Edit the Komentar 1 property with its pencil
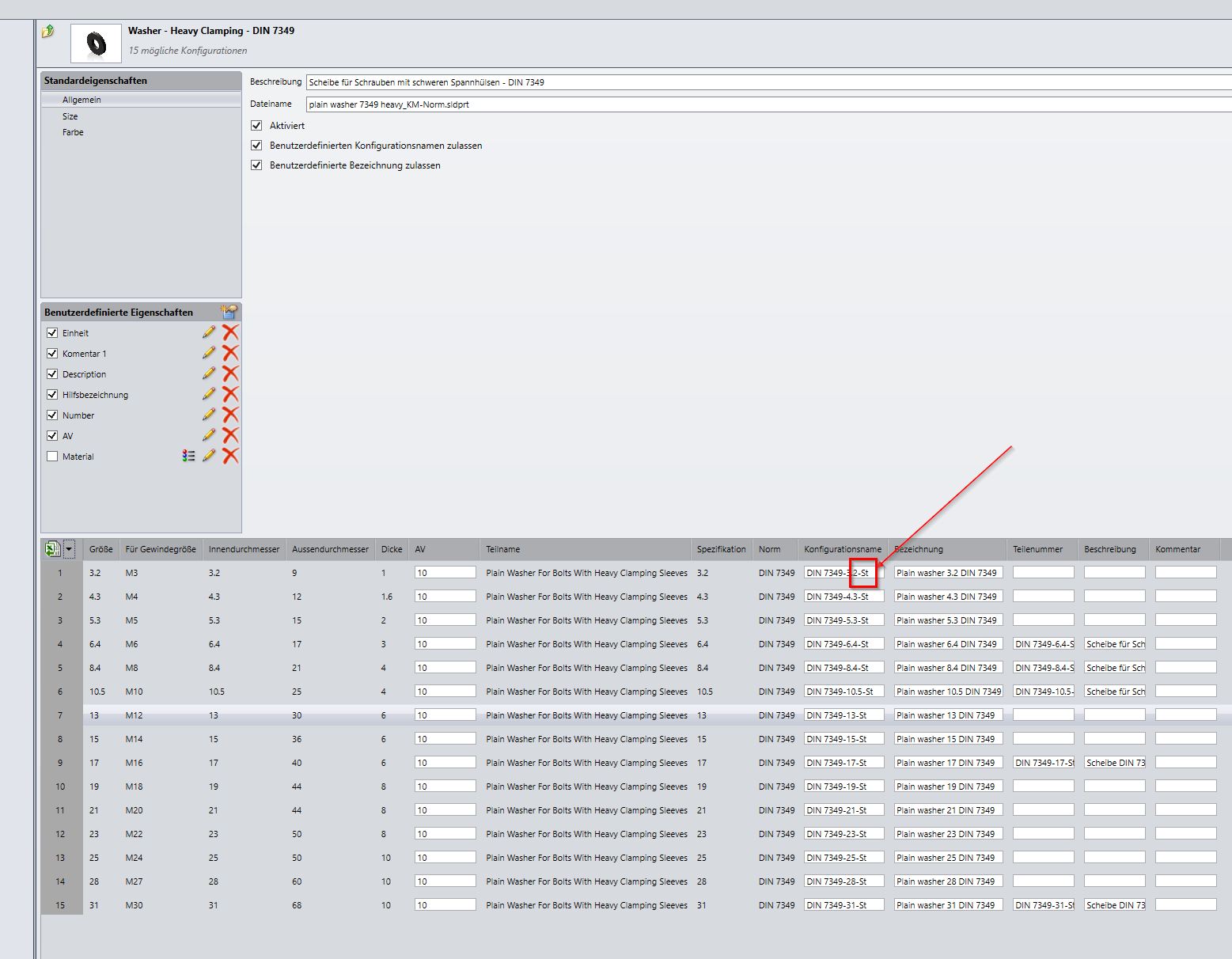Image resolution: width=1232 pixels, height=959 pixels. [x=209, y=353]
